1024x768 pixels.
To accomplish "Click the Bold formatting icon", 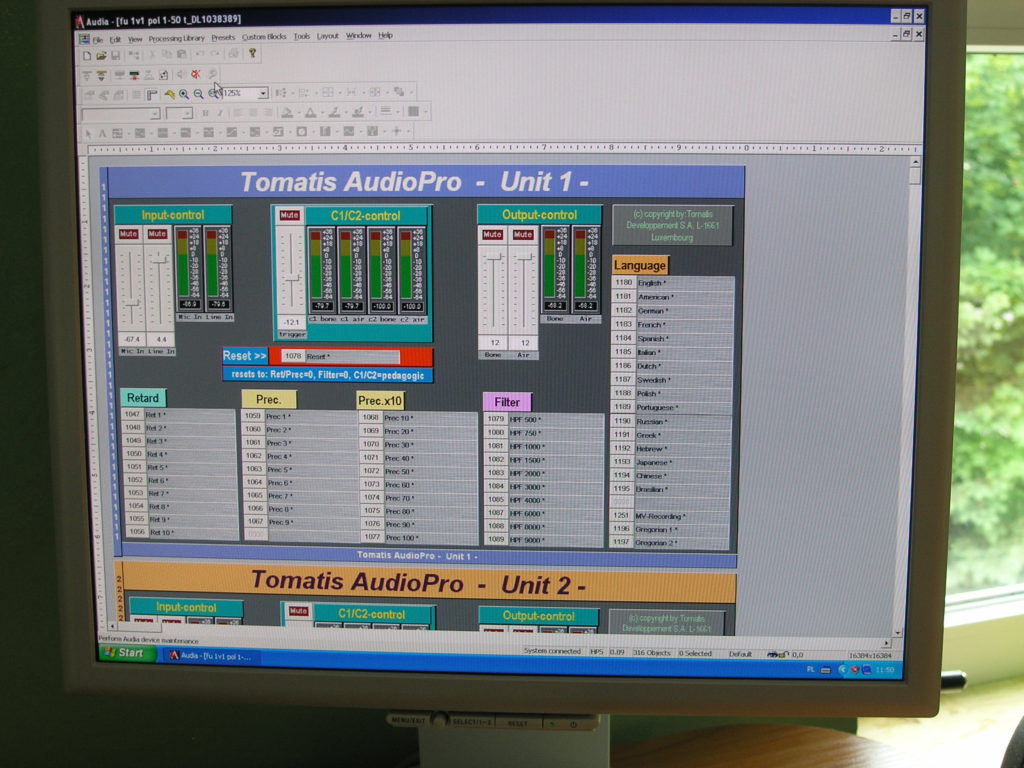I will [x=205, y=114].
